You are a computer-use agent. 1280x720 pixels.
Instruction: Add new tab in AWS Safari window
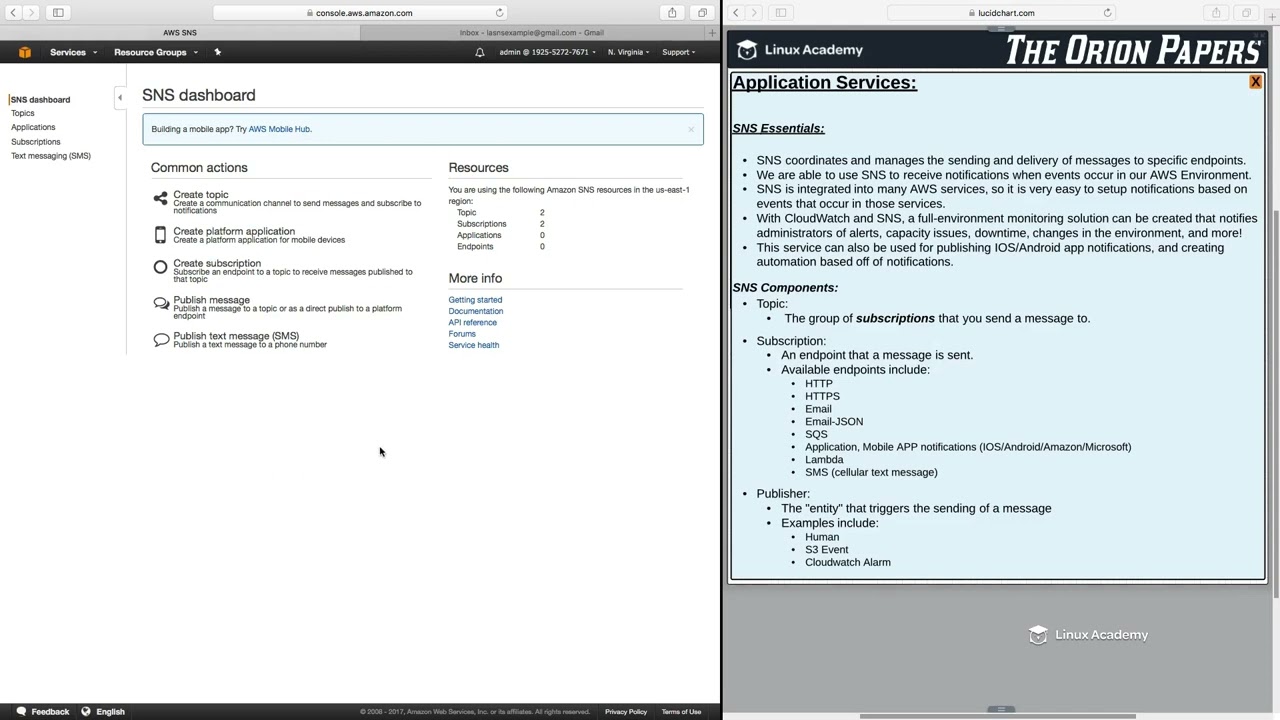712,33
